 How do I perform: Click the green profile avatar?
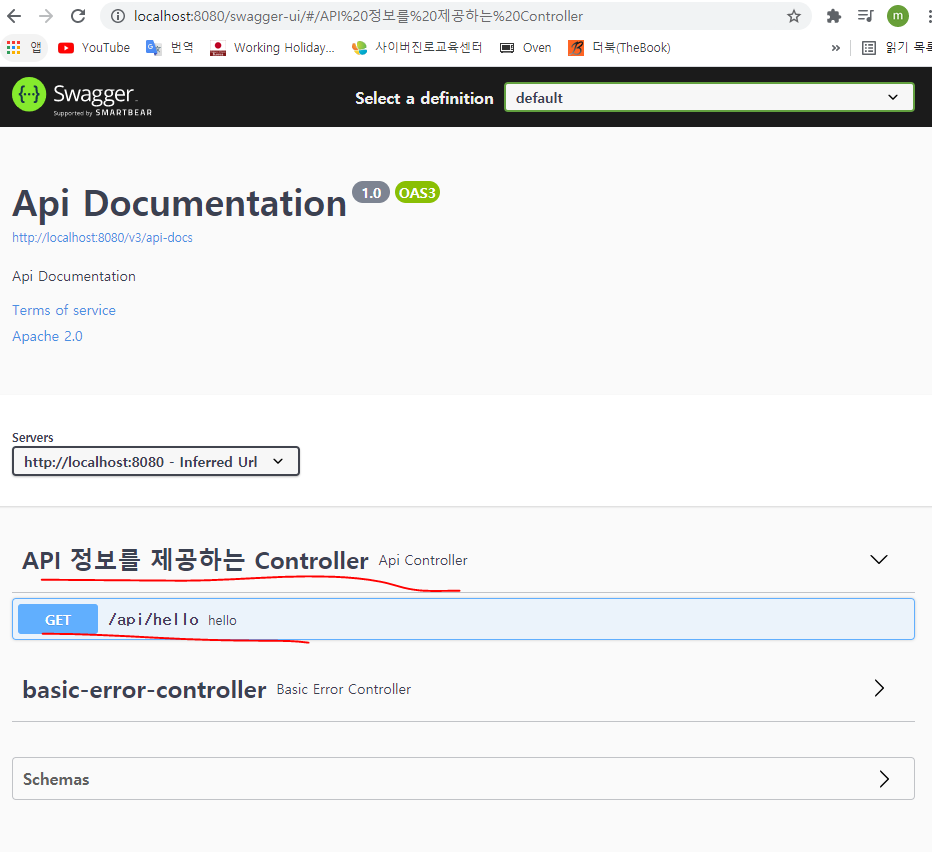click(897, 15)
